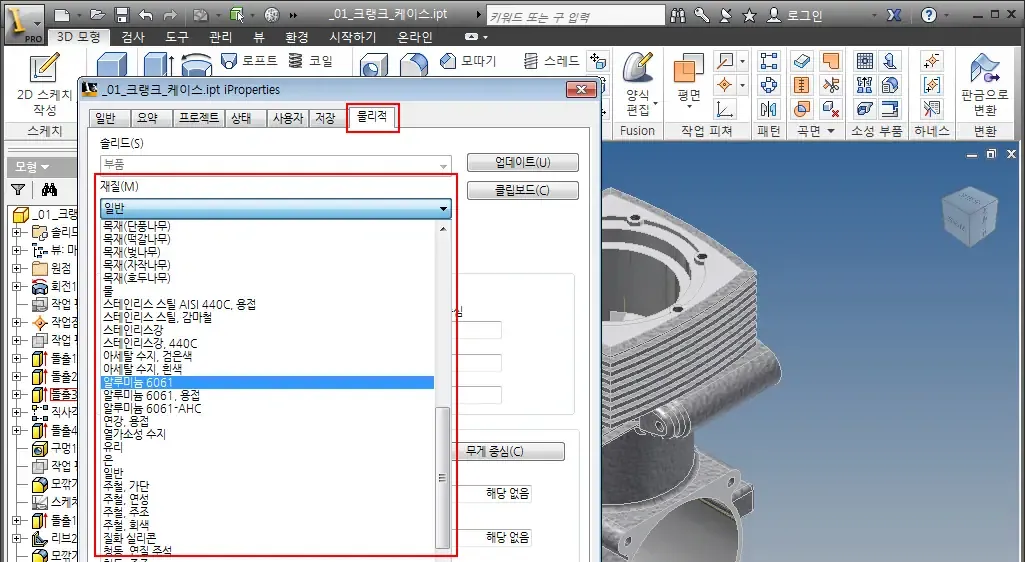The image size is (1025, 562).
Task: Click the 클립보드(C) button
Action: (522, 190)
